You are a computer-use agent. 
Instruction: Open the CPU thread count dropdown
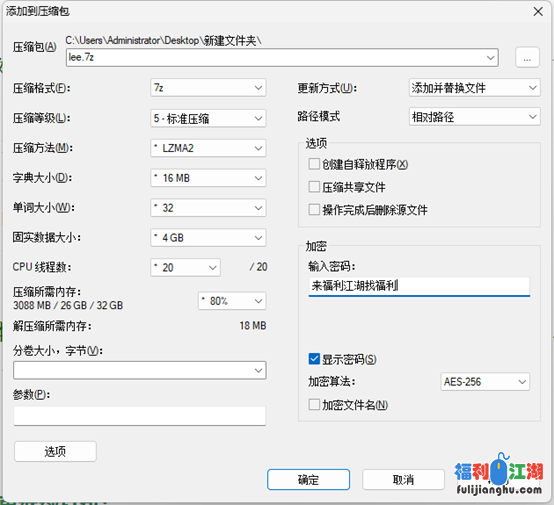coord(185,268)
